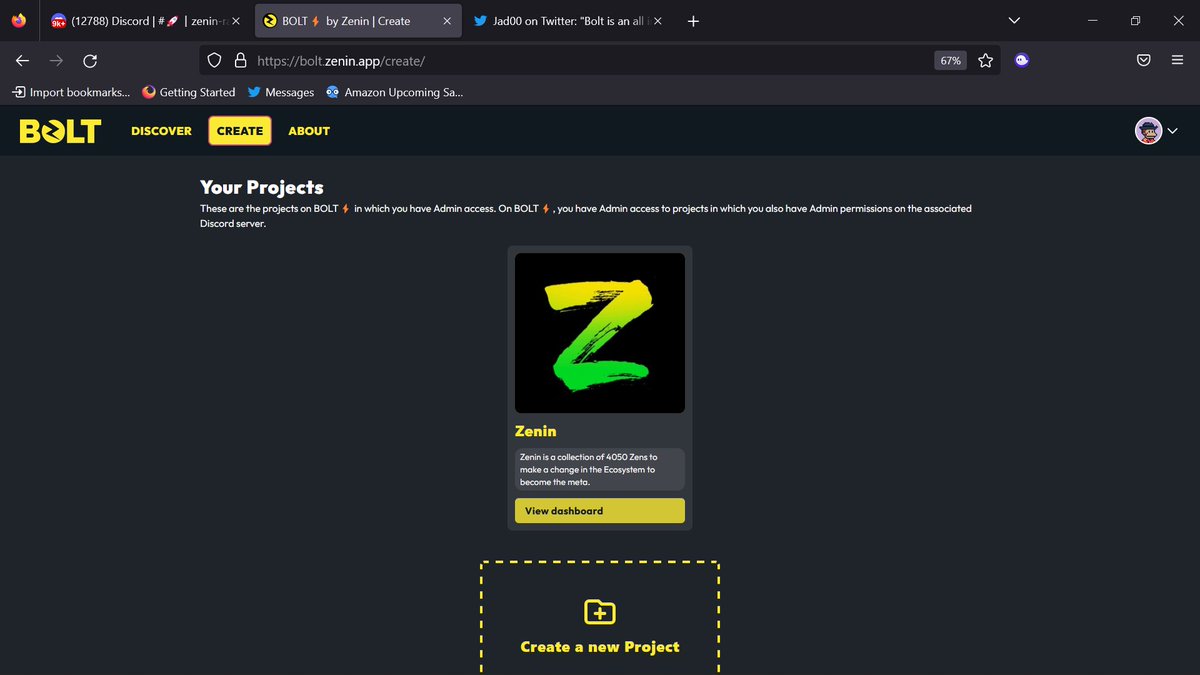The width and height of the screenshot is (1200, 675).
Task: Open the purple extension icon in toolbar
Action: pos(1022,61)
